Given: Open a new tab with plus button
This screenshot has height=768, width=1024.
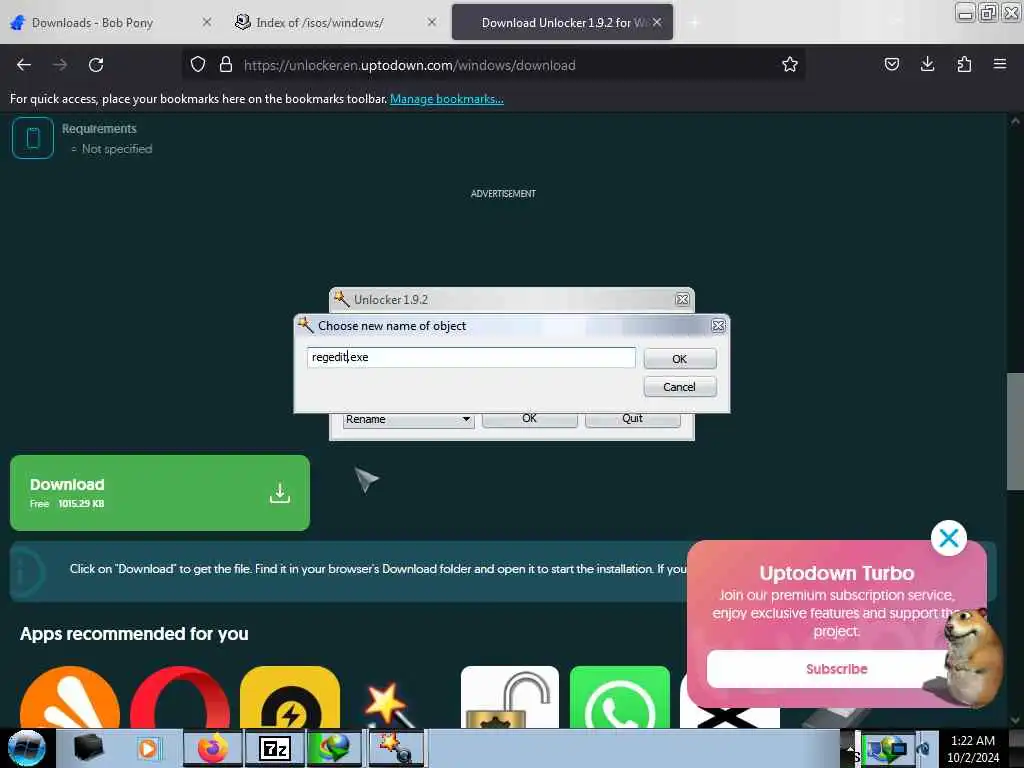Looking at the screenshot, I should [694, 23].
